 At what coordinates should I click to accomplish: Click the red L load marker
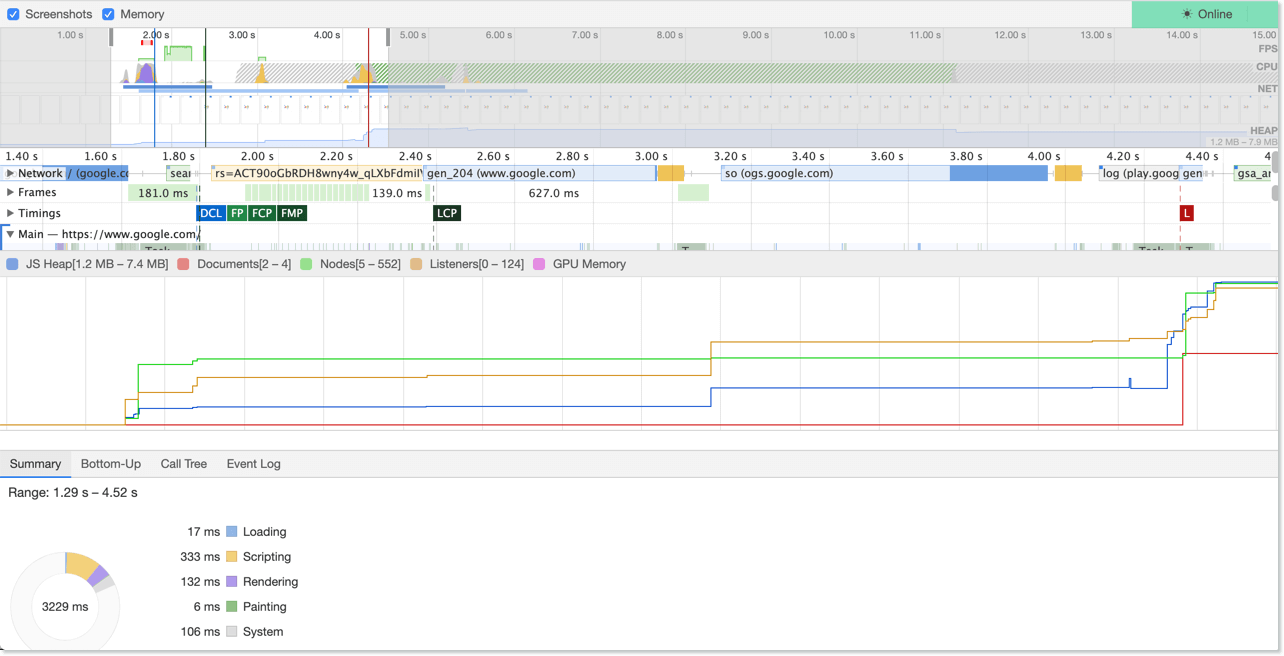(x=1186, y=213)
